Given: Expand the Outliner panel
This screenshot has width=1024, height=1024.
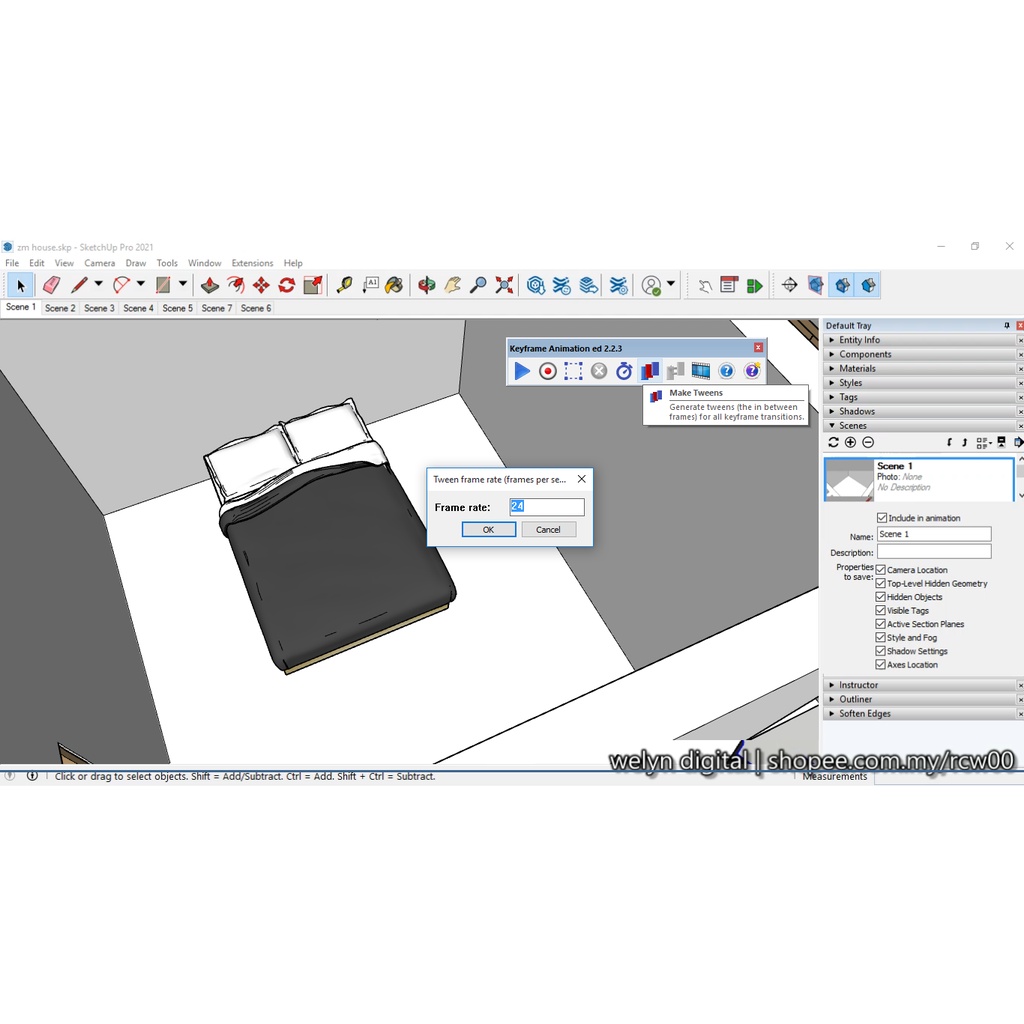Looking at the screenshot, I should tap(855, 699).
